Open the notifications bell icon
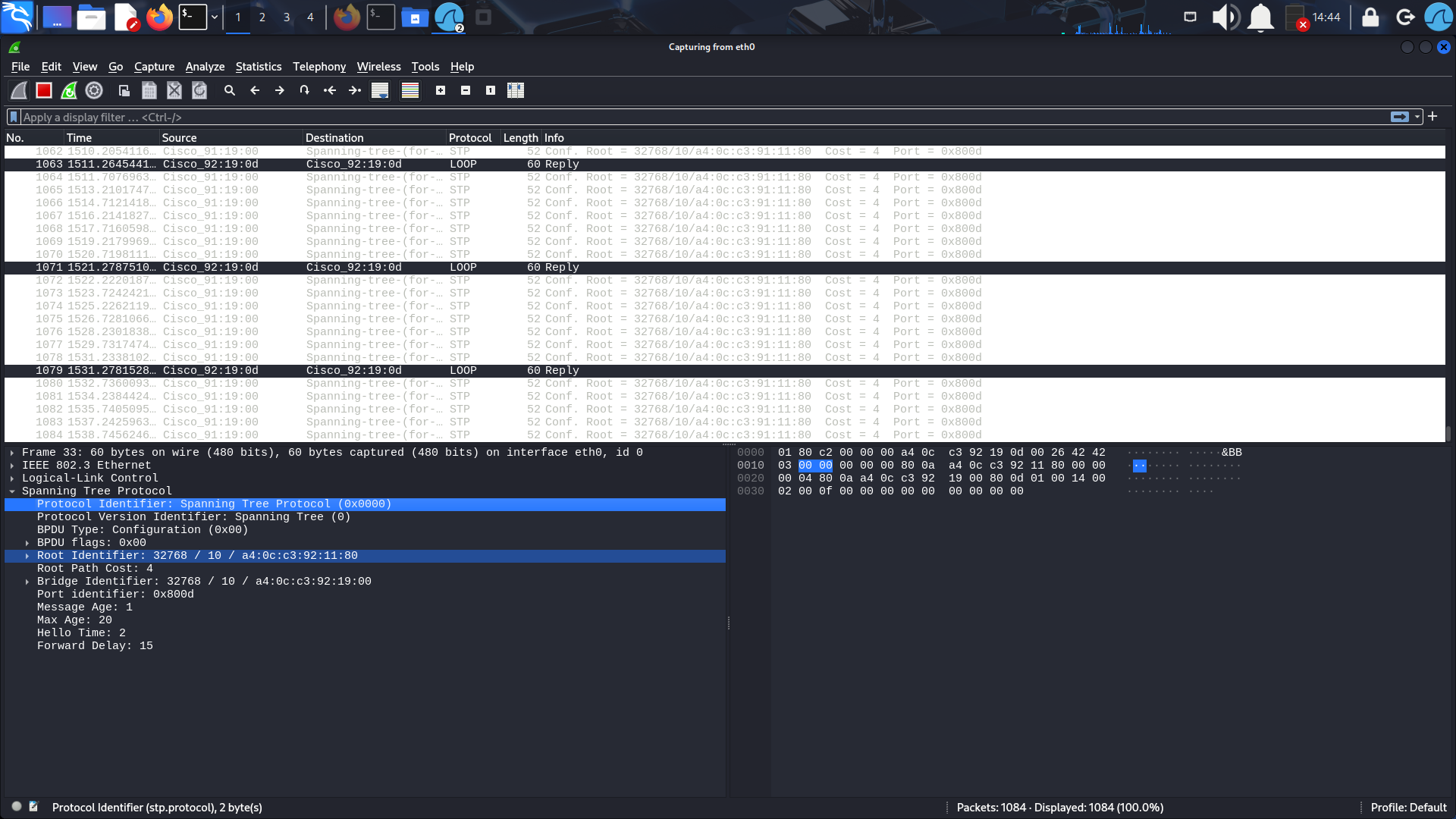This screenshot has height=819, width=1456. [1260, 17]
